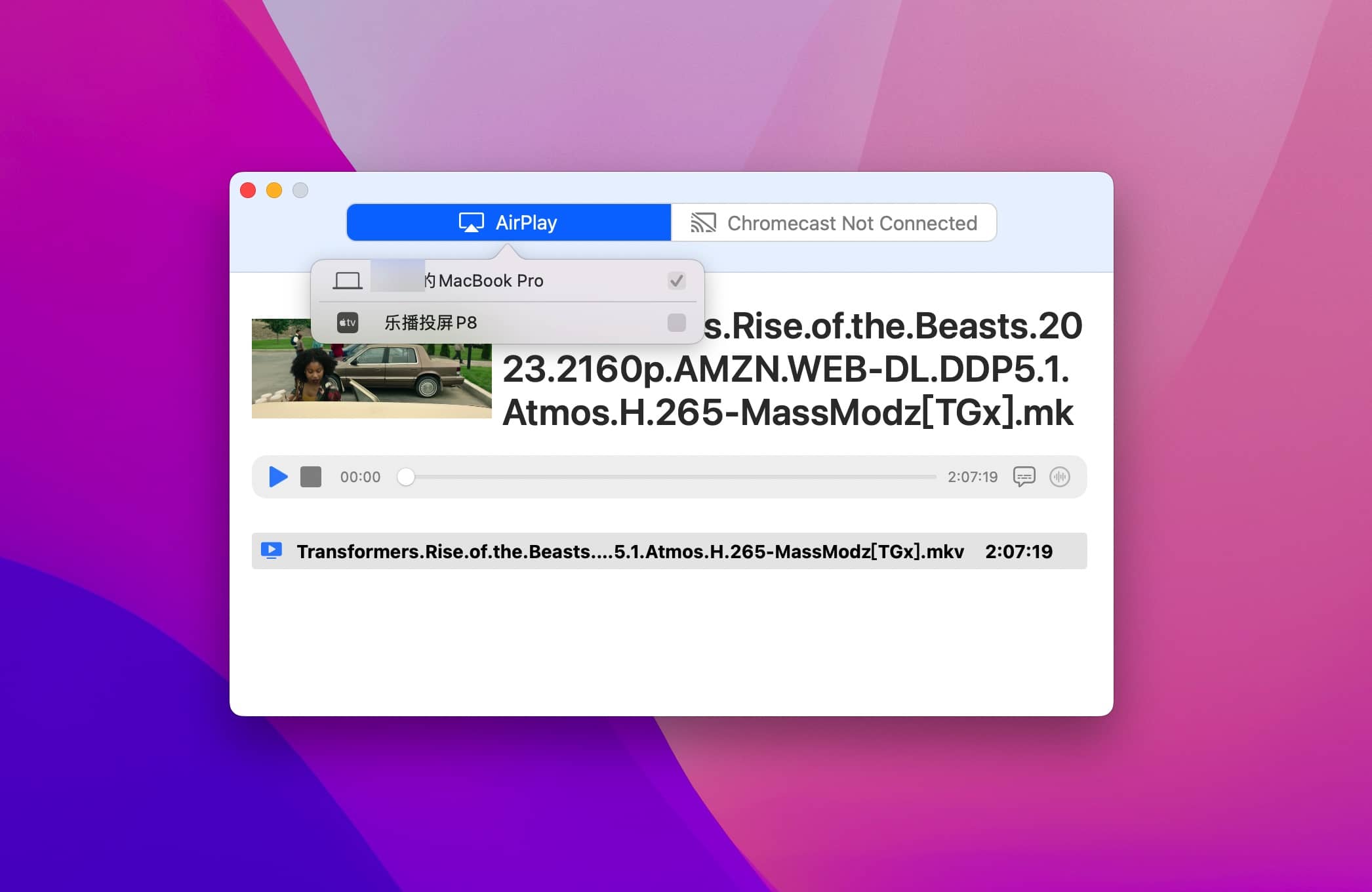Click the playback progress slider knob
1372x892 pixels.
point(406,477)
